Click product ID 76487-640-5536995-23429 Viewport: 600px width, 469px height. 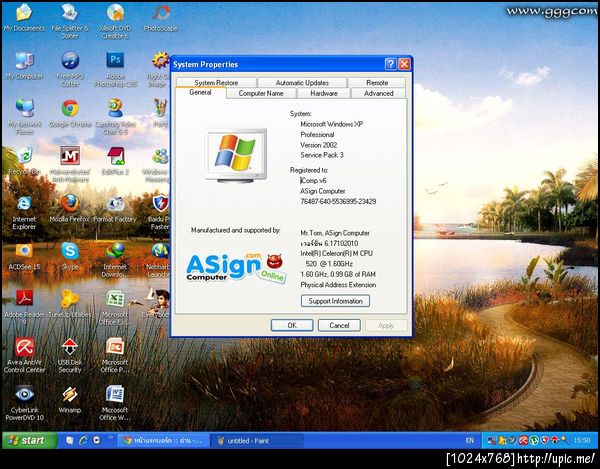[338, 202]
